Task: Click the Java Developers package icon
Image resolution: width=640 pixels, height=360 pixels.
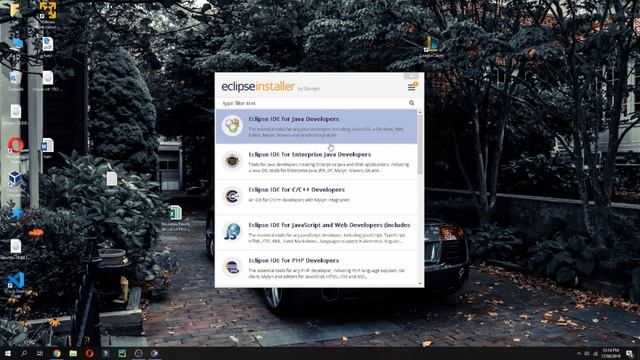Action: pyautogui.click(x=232, y=125)
